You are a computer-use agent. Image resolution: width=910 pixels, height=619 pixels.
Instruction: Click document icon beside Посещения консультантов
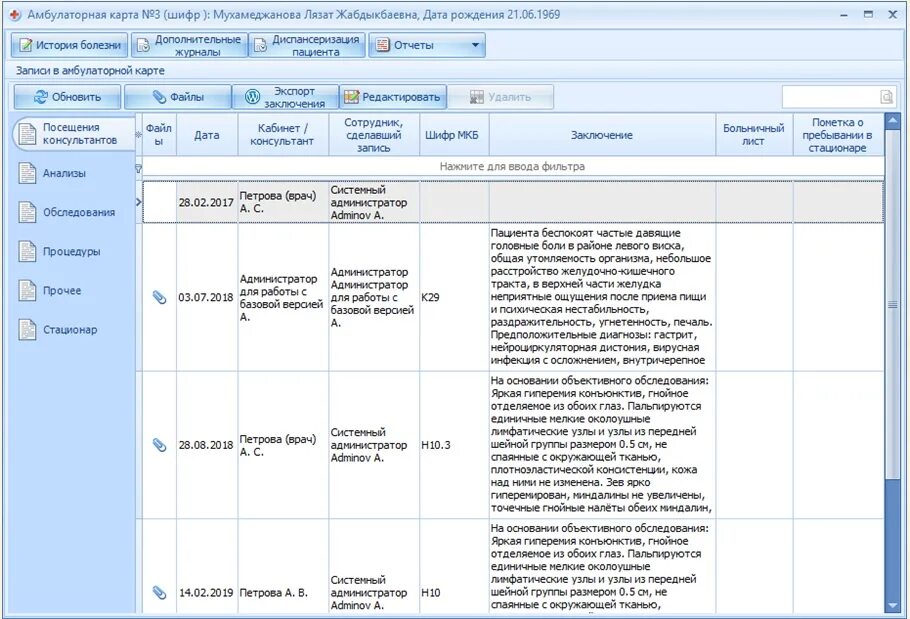click(x=27, y=134)
